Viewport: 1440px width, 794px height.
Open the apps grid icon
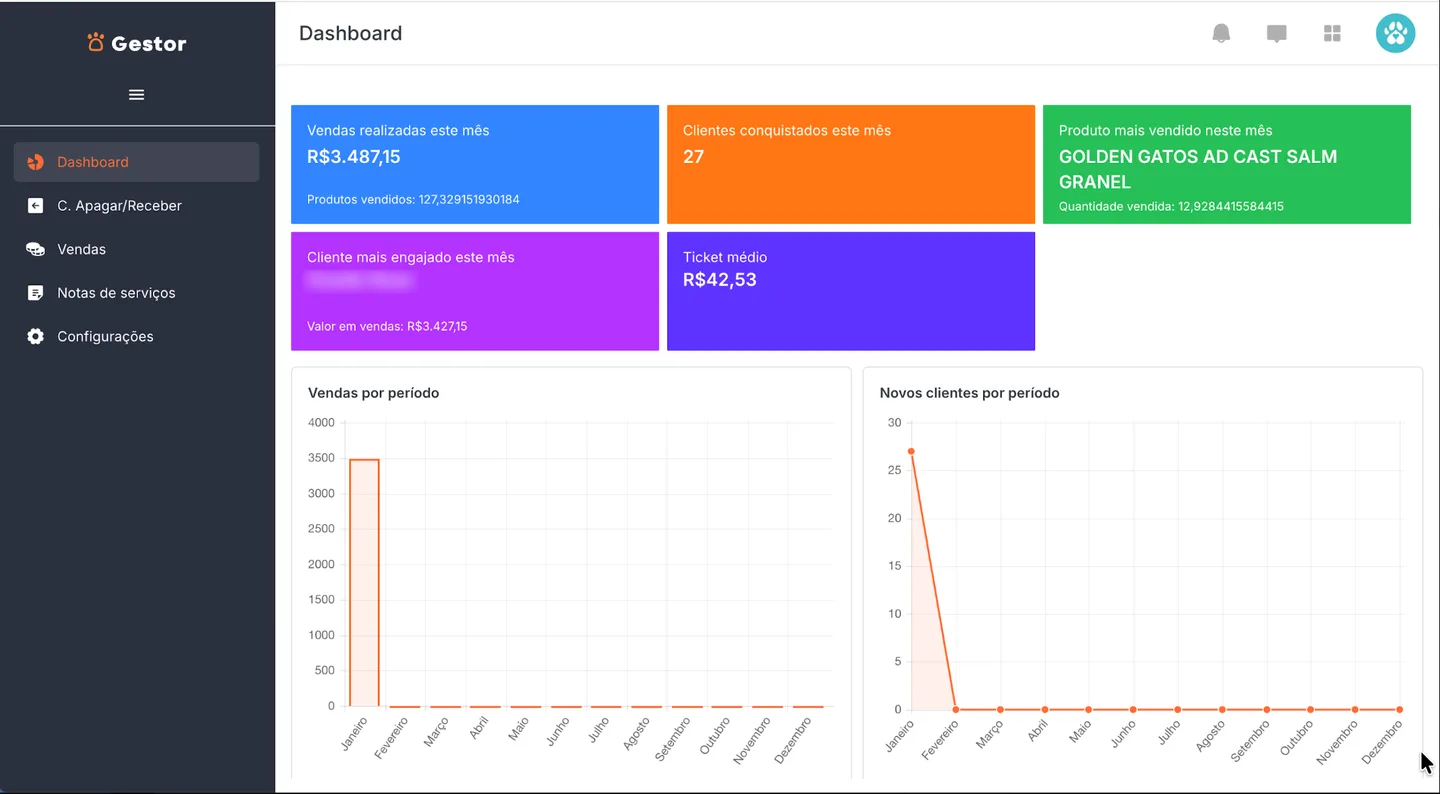[x=1332, y=34]
